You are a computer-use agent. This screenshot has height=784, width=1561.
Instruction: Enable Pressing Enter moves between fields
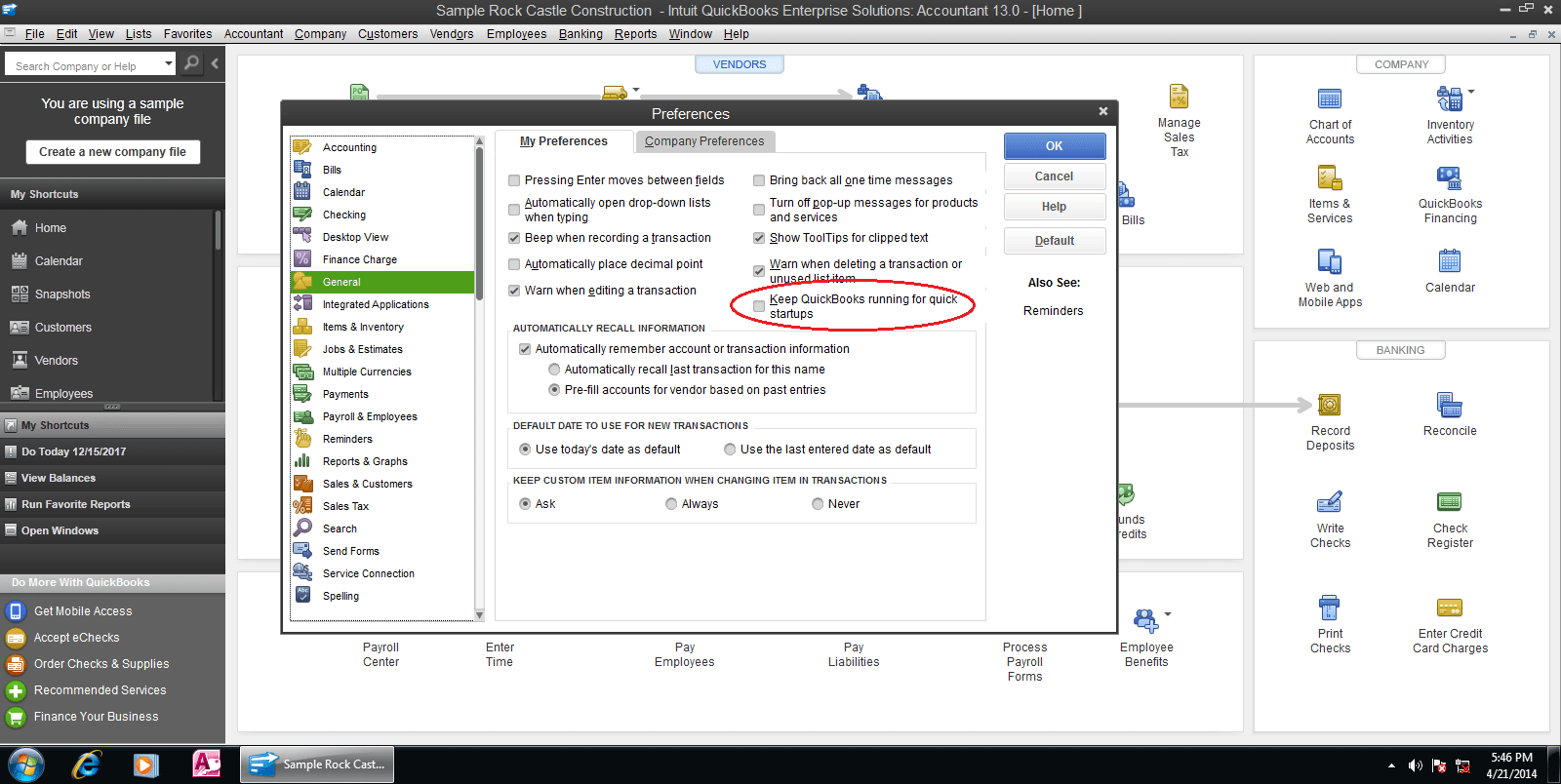(x=514, y=180)
